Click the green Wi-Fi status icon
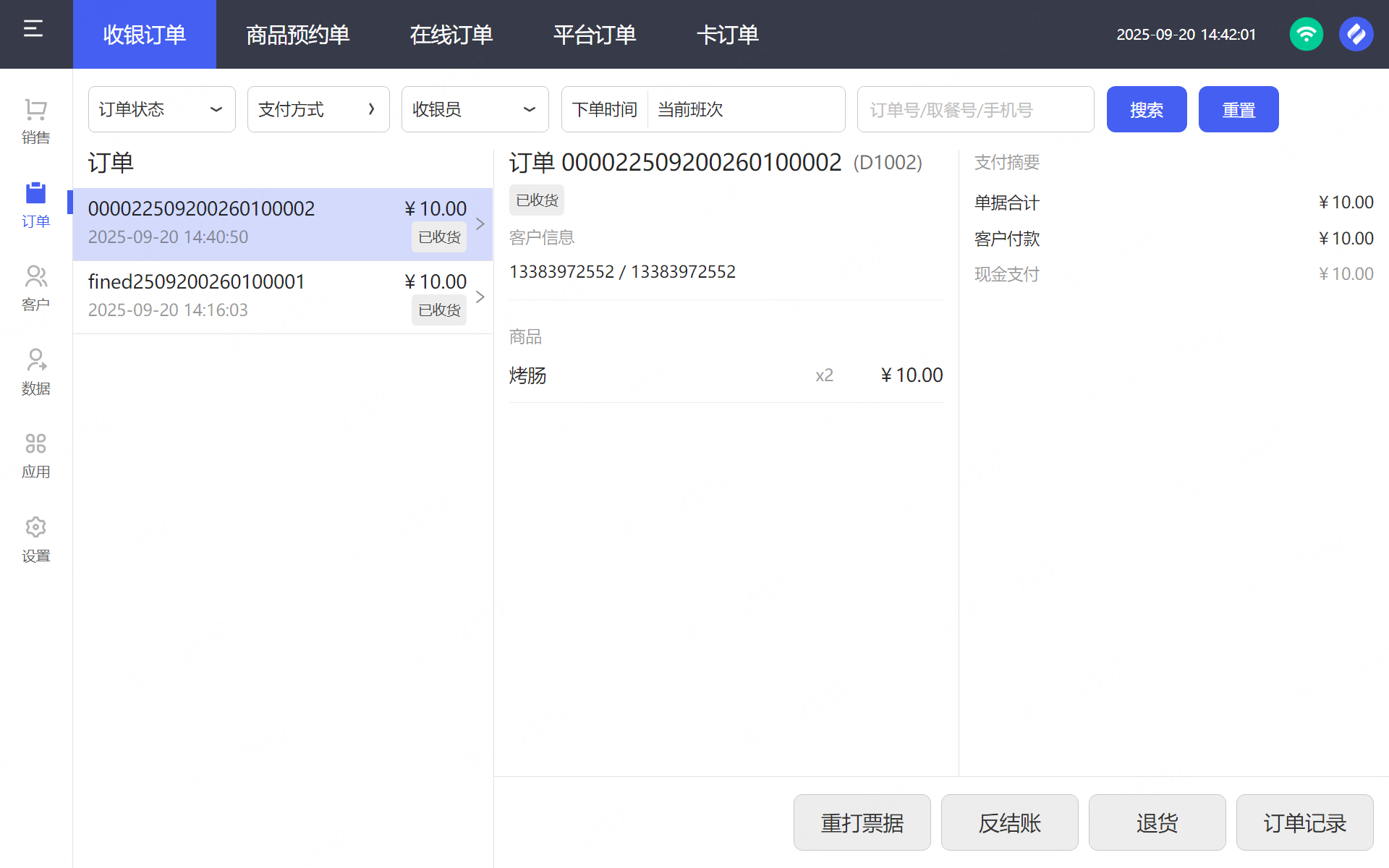1389x868 pixels. click(1306, 34)
